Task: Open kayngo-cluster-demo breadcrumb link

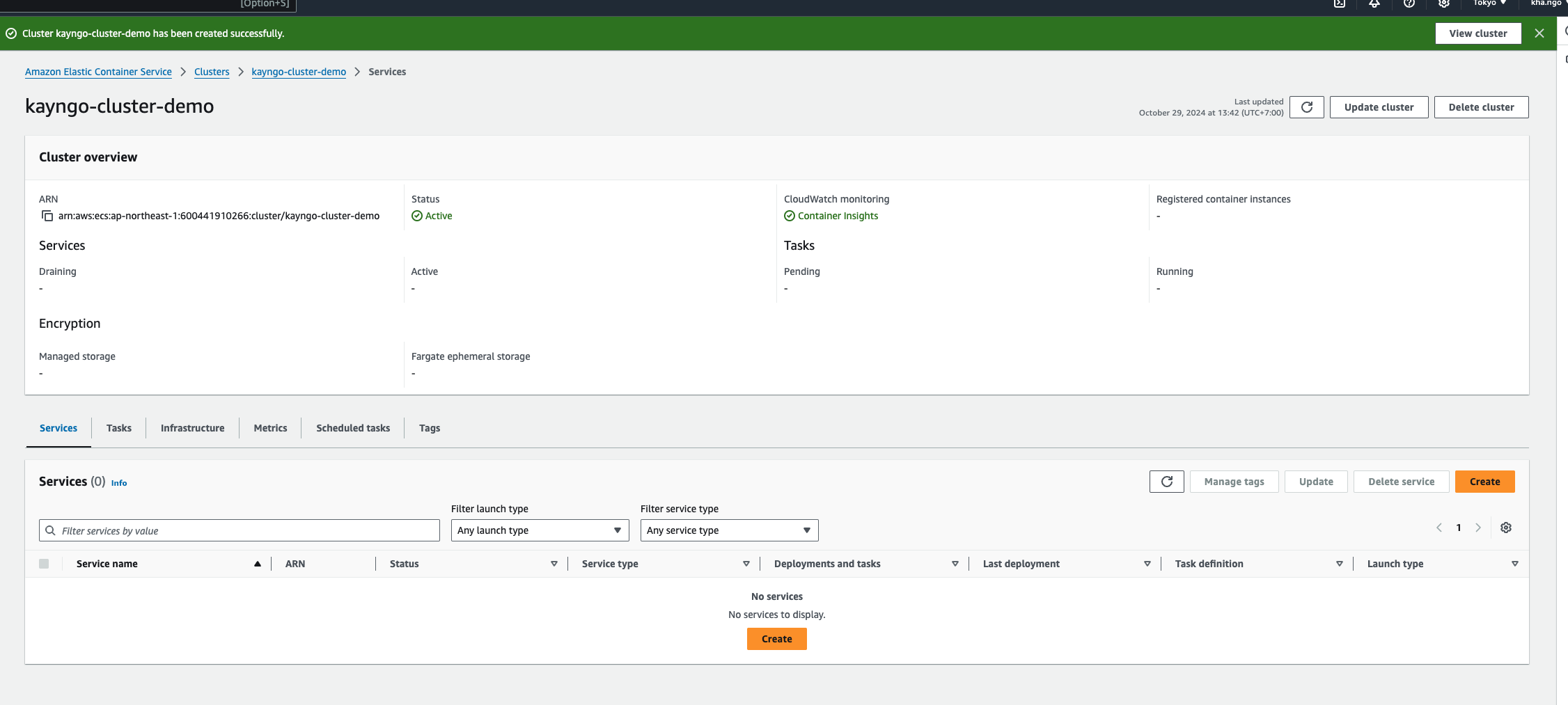Action: [x=299, y=72]
